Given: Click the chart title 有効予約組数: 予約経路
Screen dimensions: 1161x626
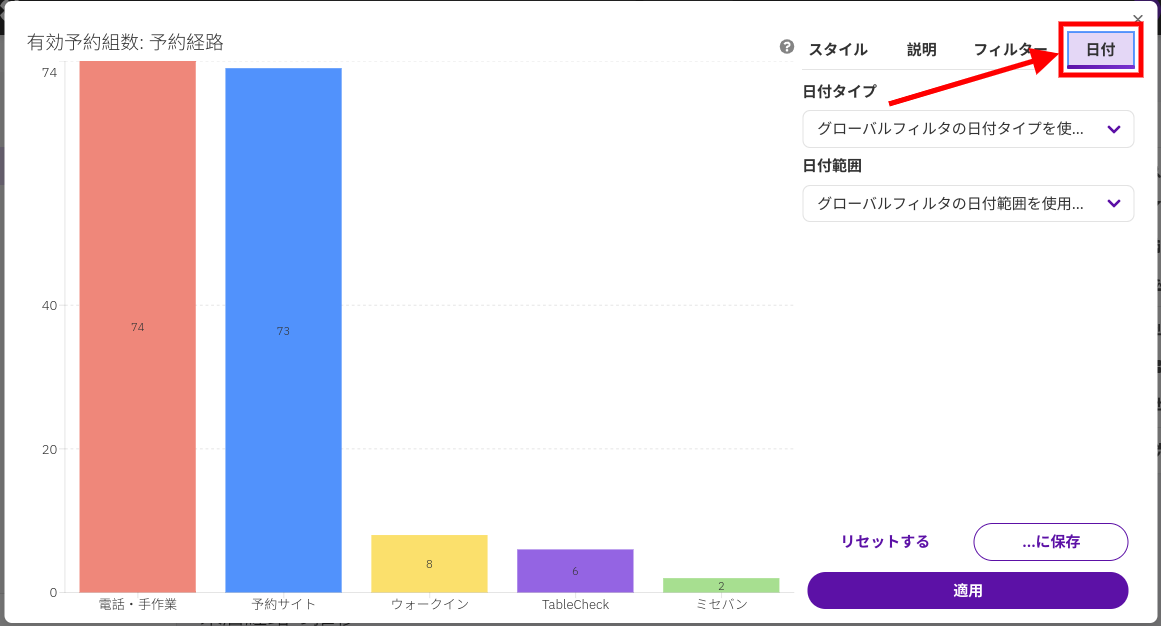Looking at the screenshot, I should 125,42.
